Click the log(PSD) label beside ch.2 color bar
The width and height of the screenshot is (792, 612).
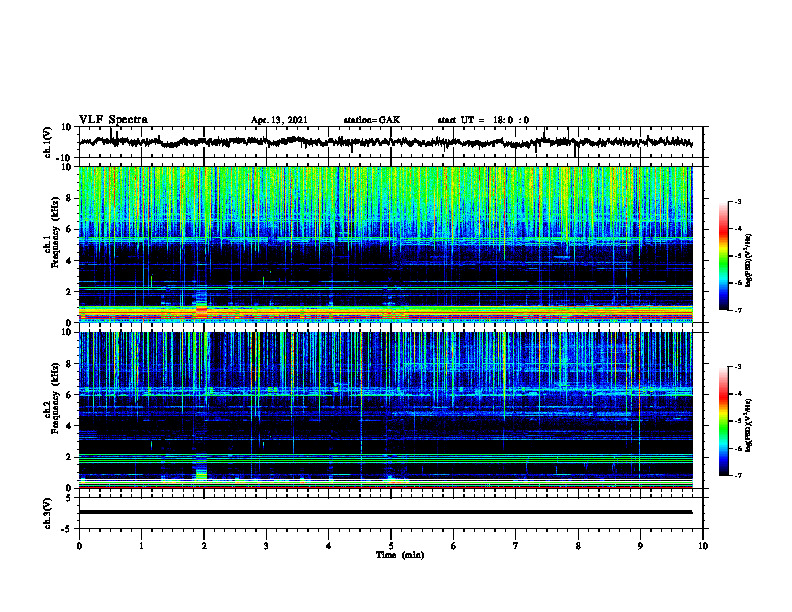tap(748, 425)
